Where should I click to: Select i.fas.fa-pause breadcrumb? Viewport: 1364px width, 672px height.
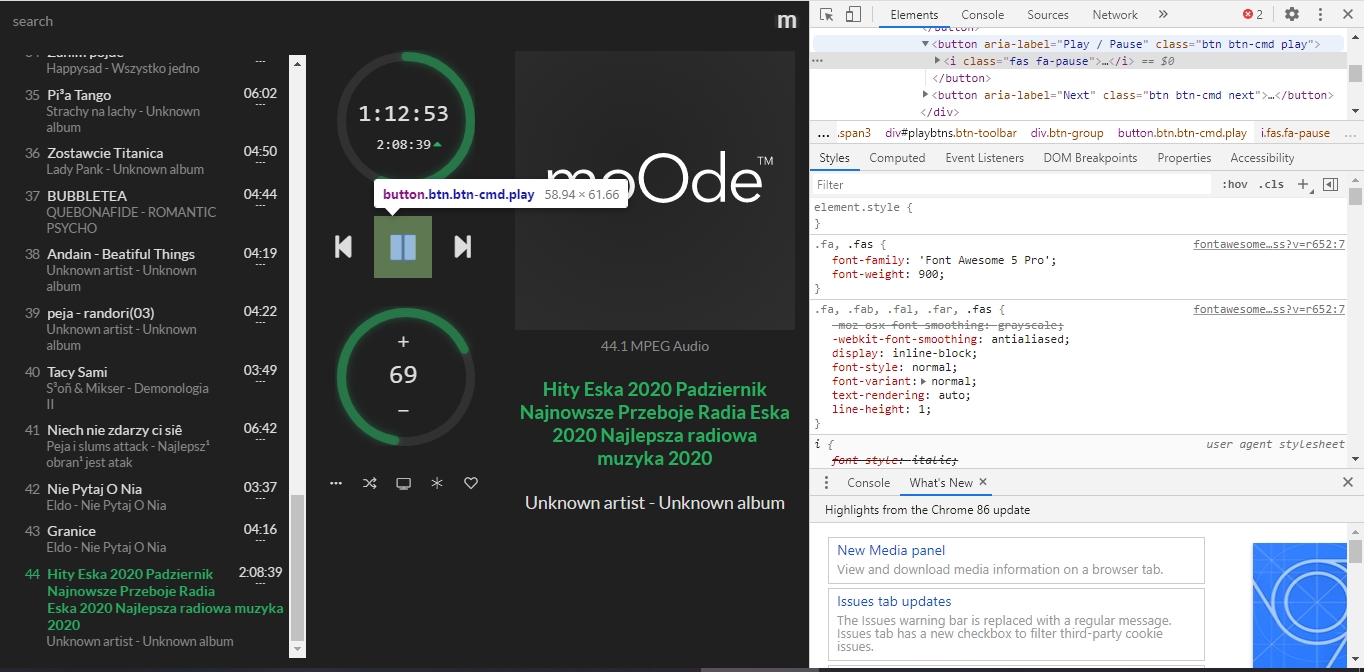[x=1295, y=133]
